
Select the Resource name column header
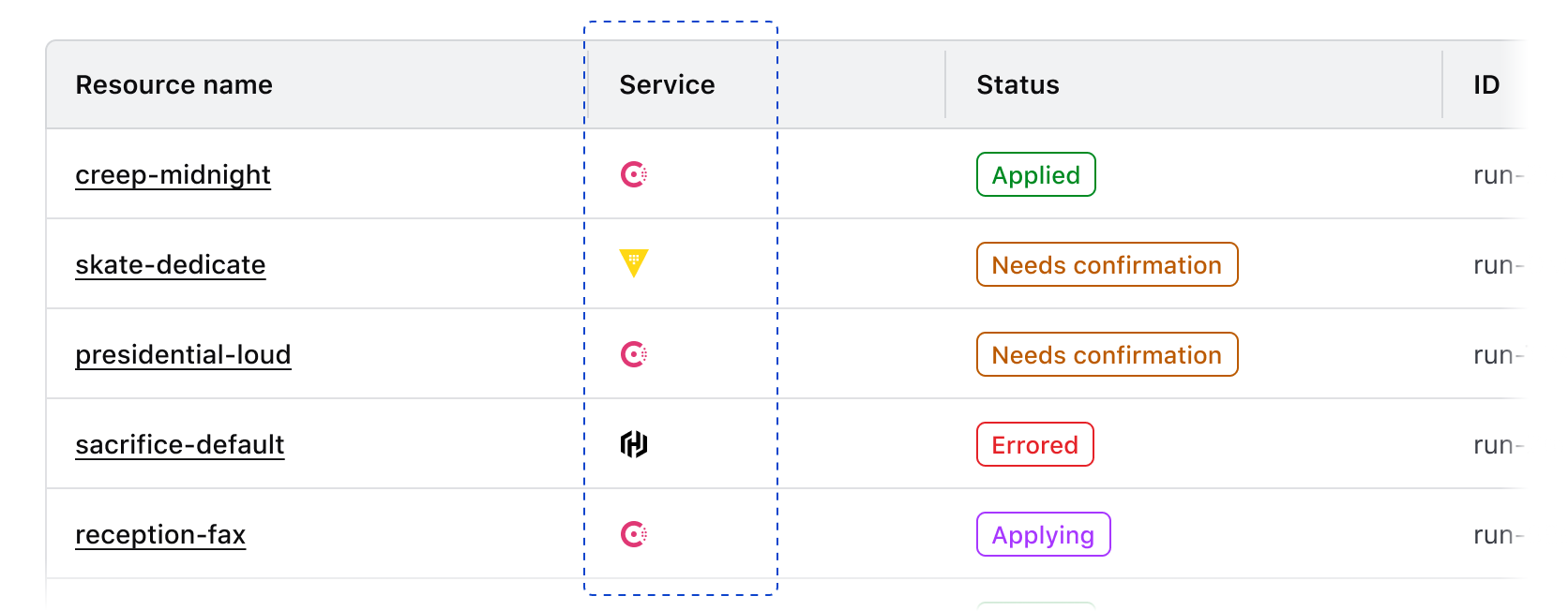coord(173,85)
